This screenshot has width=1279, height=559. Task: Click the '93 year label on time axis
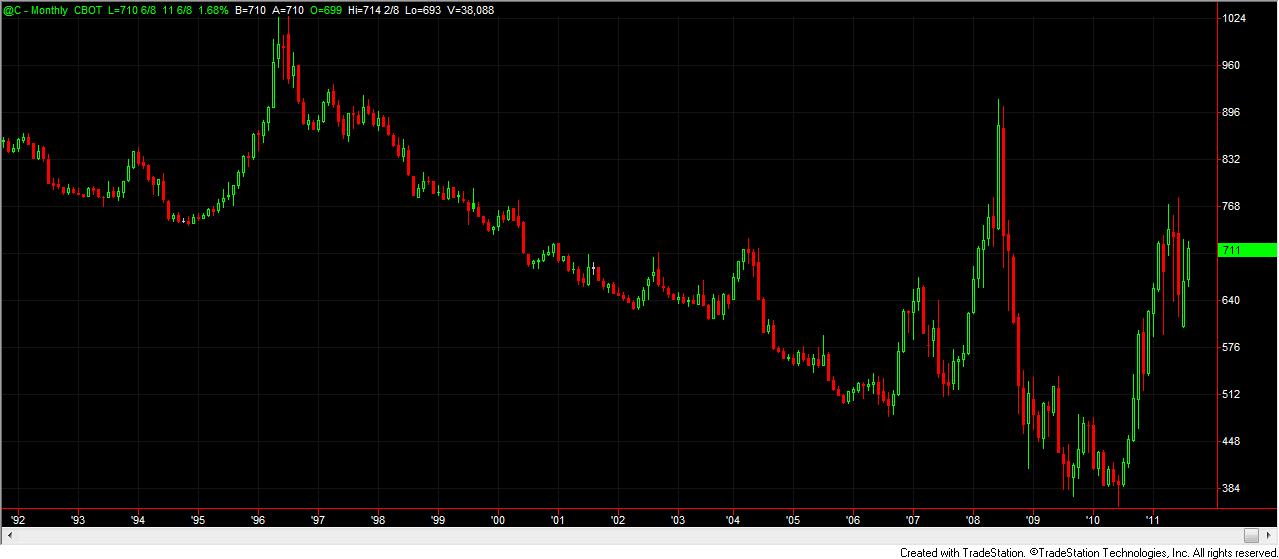pyautogui.click(x=78, y=520)
